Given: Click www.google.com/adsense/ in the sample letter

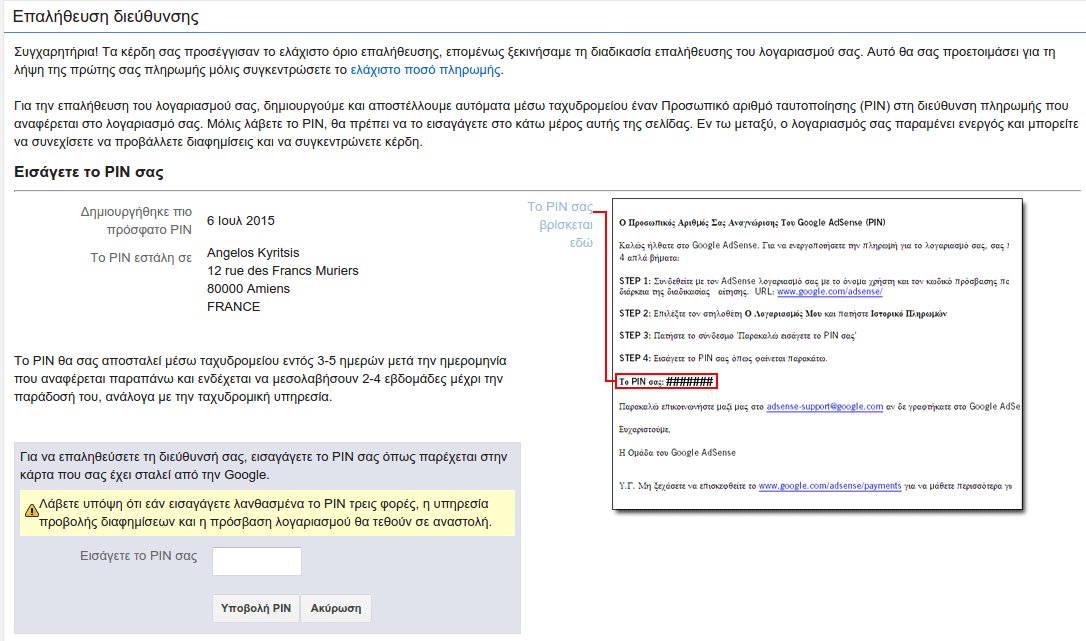Looking at the screenshot, I should (x=829, y=292).
